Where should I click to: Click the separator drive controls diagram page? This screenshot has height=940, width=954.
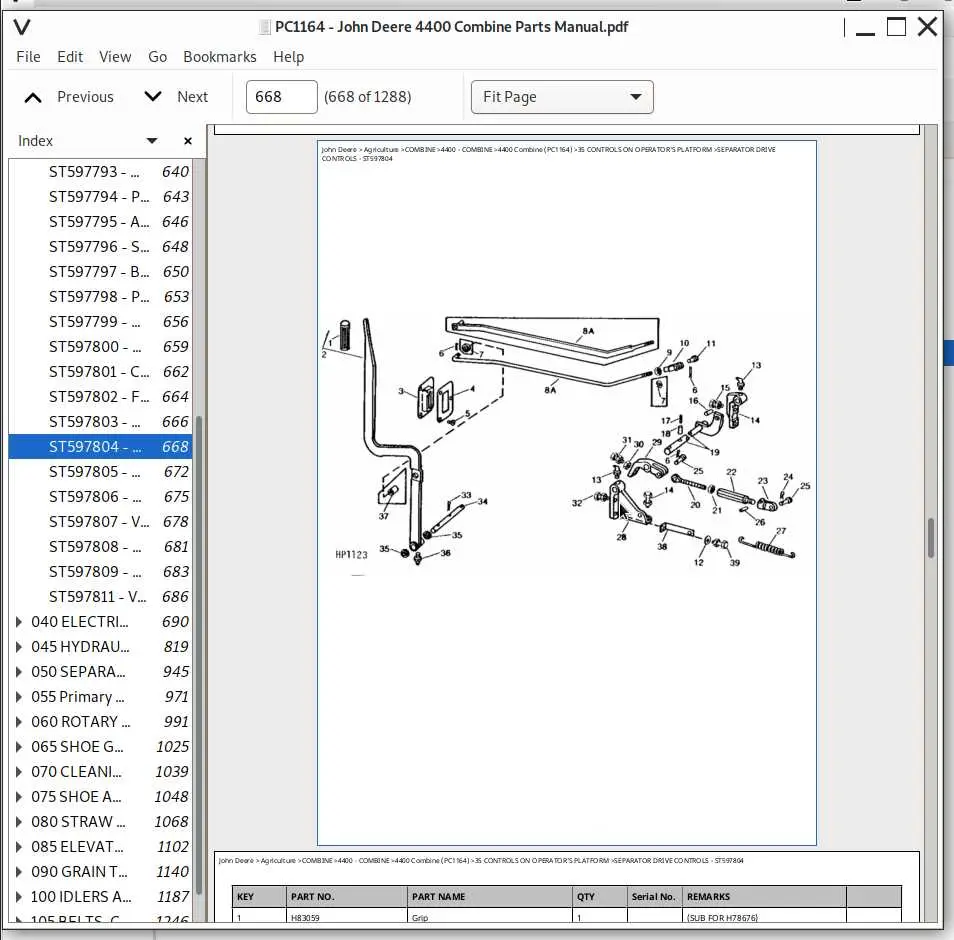566,493
